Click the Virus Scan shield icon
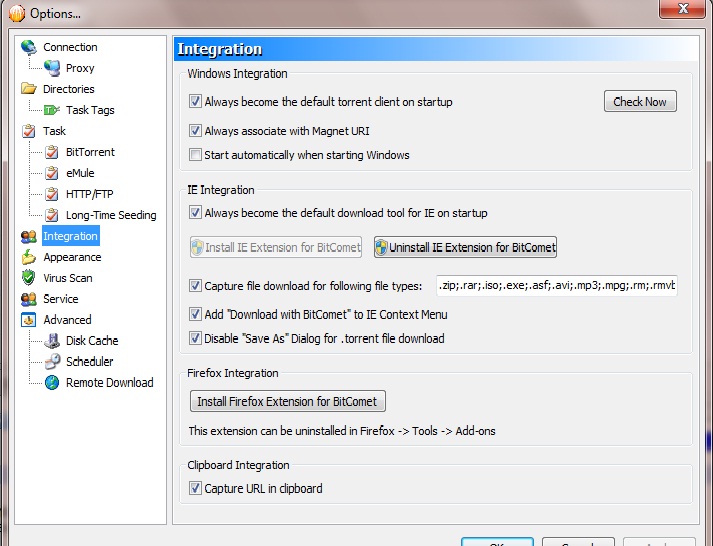 pyautogui.click(x=29, y=278)
